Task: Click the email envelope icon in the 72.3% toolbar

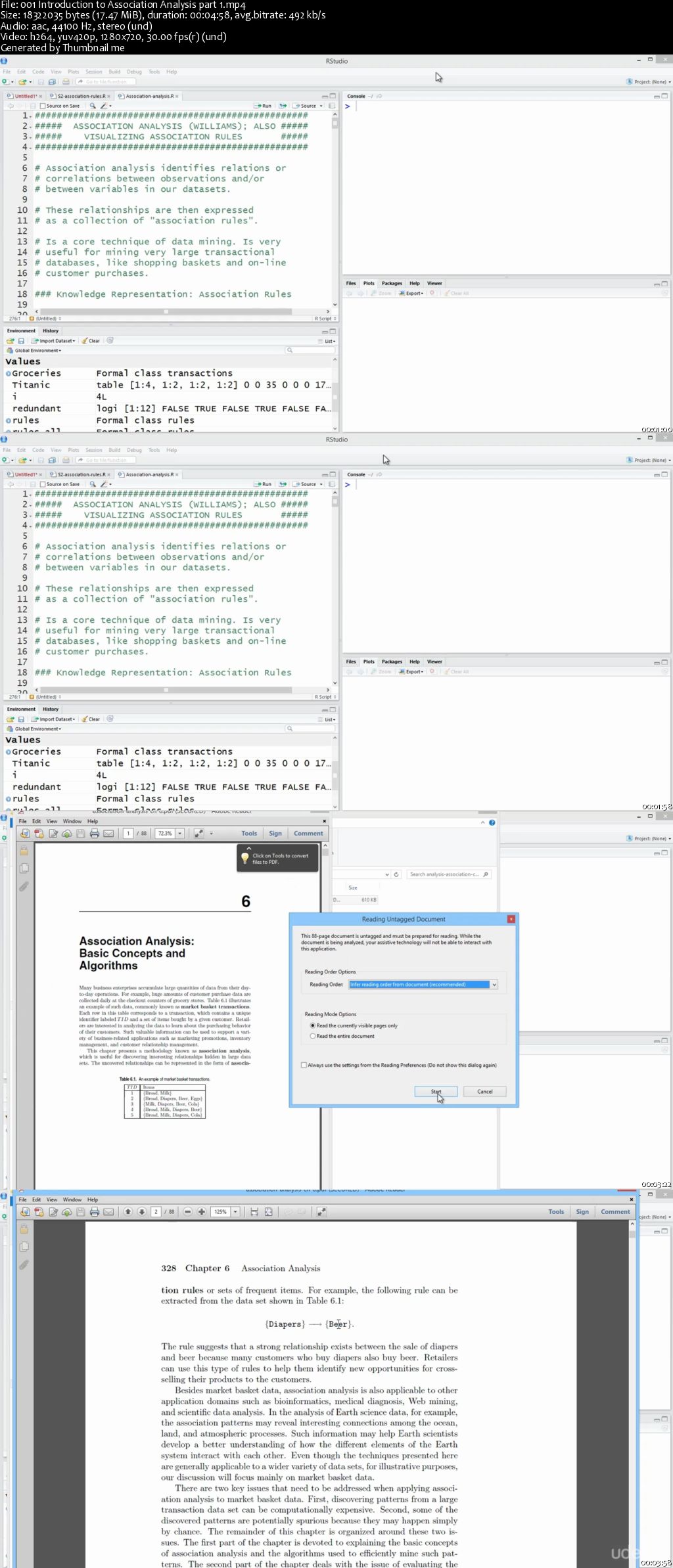Action: click(x=108, y=833)
